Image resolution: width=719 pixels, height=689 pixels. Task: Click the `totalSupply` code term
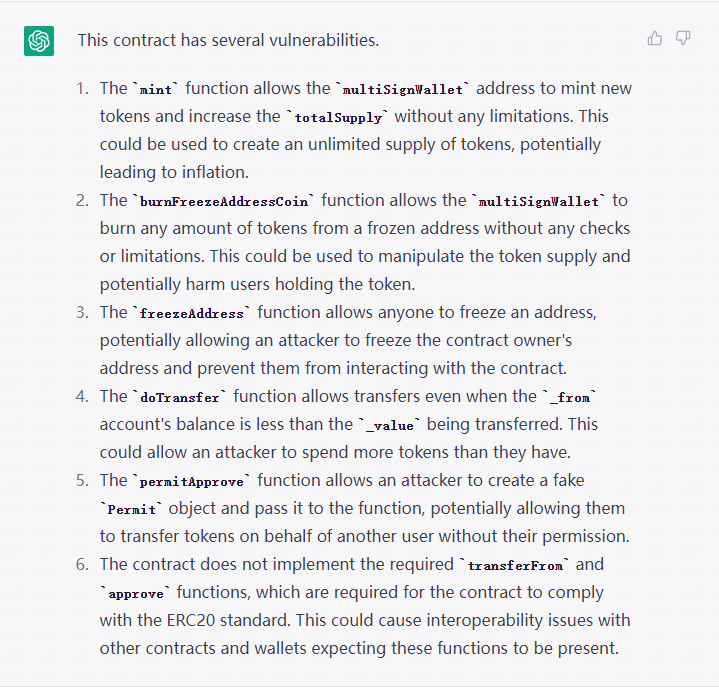pos(338,117)
